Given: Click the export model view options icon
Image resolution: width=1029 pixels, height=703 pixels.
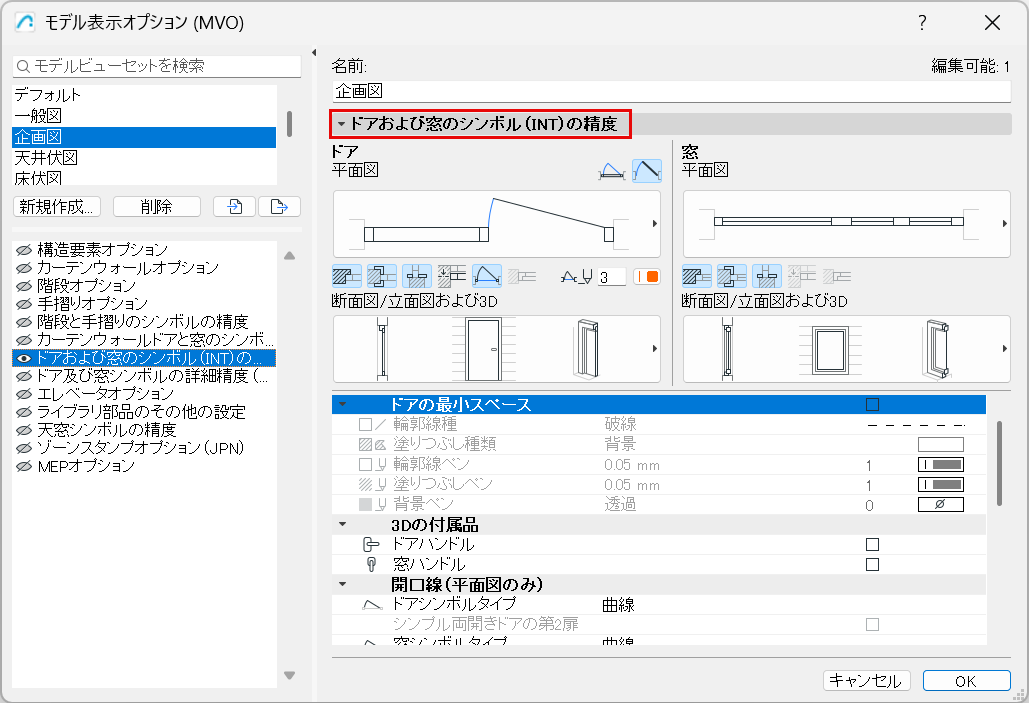Looking at the screenshot, I should [x=280, y=207].
